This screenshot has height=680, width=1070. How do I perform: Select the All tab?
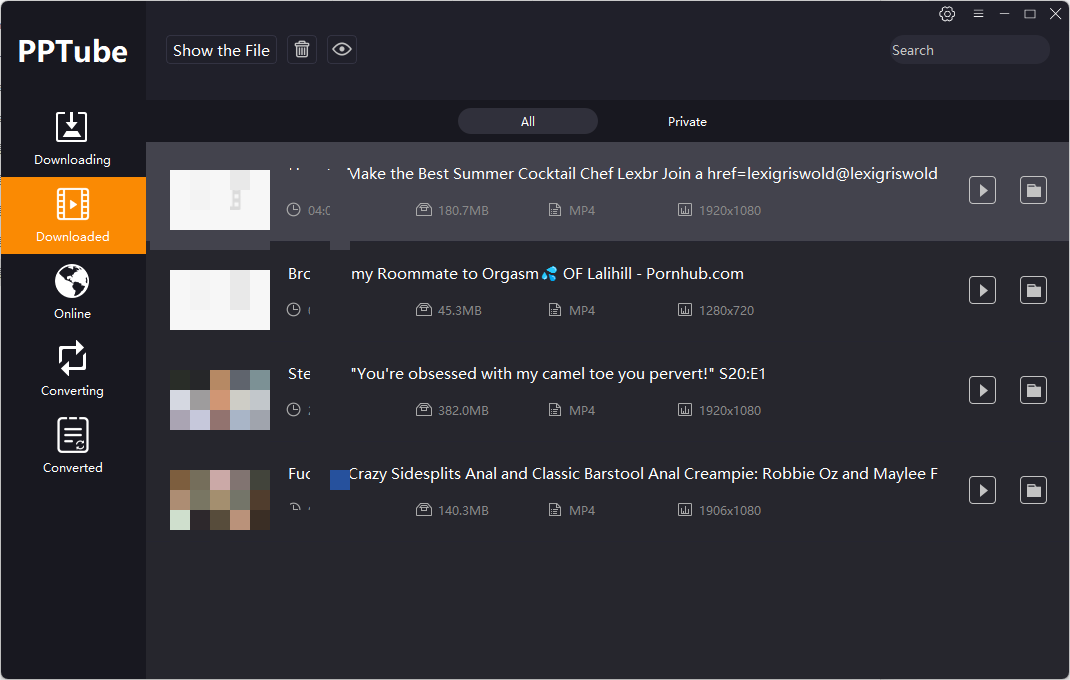point(527,121)
